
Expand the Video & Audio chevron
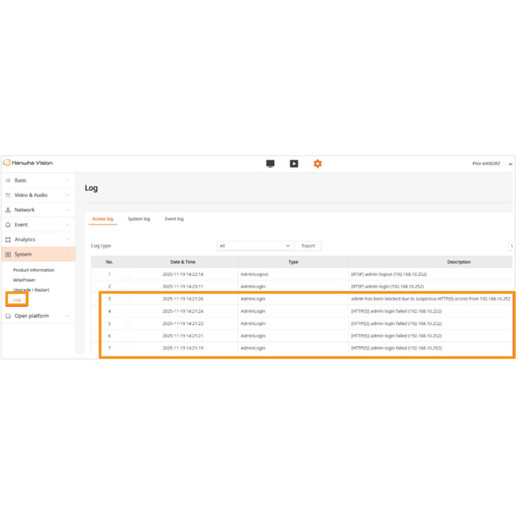pos(67,195)
